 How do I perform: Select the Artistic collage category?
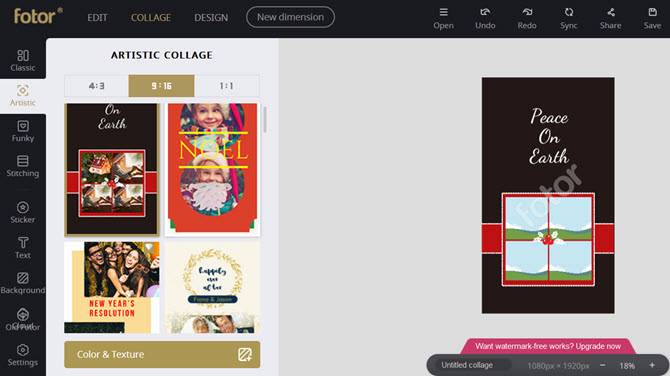[23, 96]
